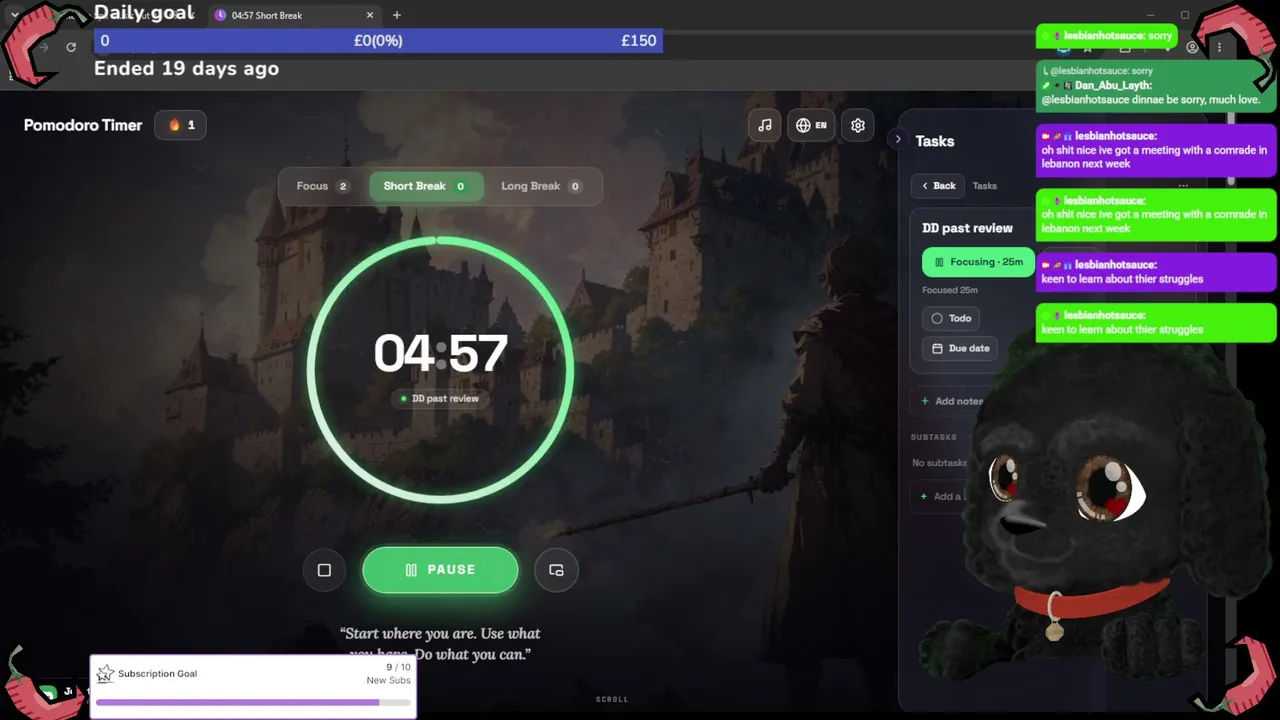The height and width of the screenshot is (720, 1280).
Task: Click the 'Focused 25m' text
Action: [x=950, y=290]
